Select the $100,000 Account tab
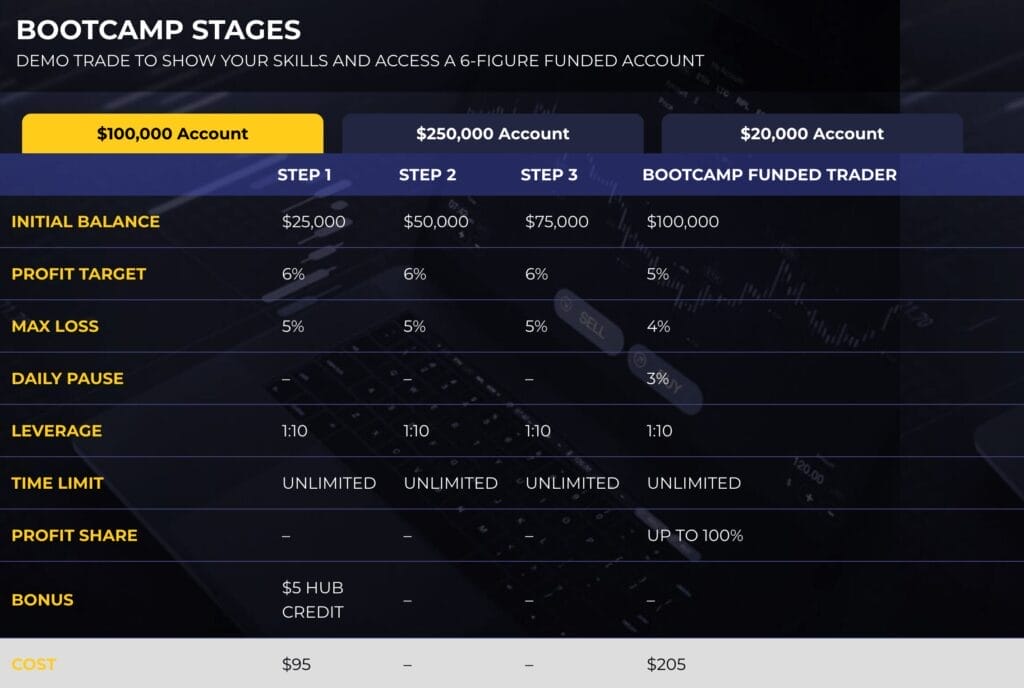Viewport: 1024px width, 688px height. (x=172, y=134)
